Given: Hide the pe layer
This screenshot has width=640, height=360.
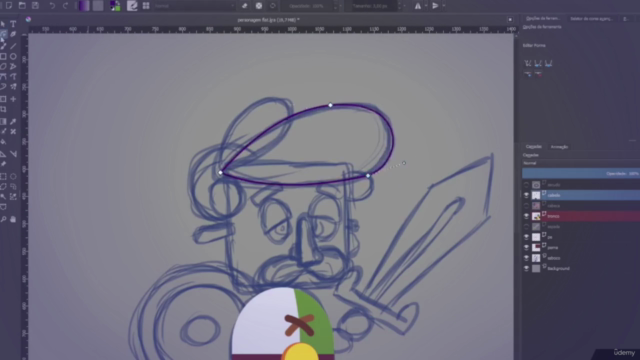Looking at the screenshot, I should 526,237.
